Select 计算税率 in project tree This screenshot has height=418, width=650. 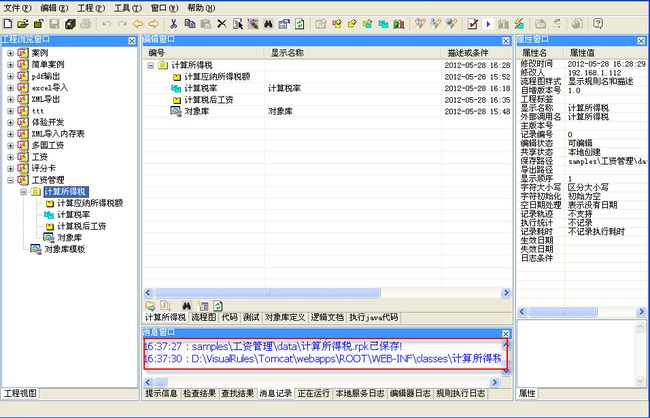point(73,215)
